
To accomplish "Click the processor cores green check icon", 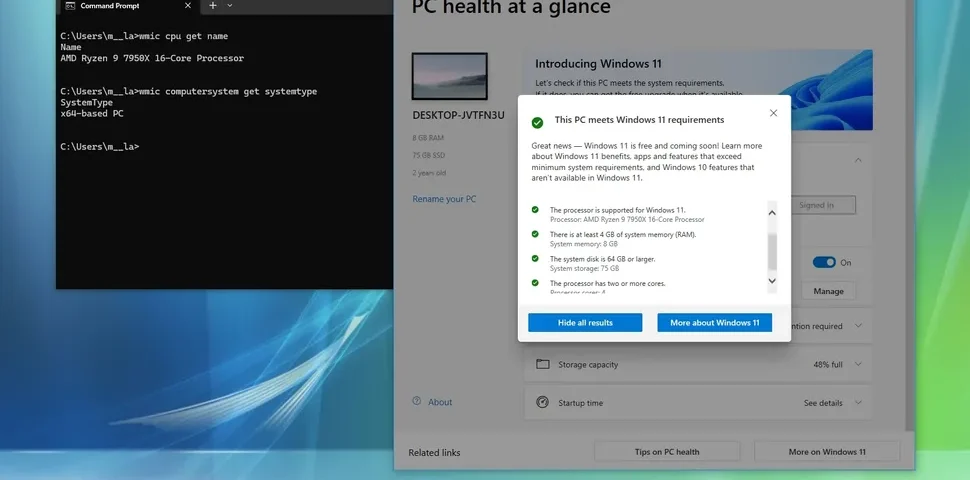I will coord(535,283).
